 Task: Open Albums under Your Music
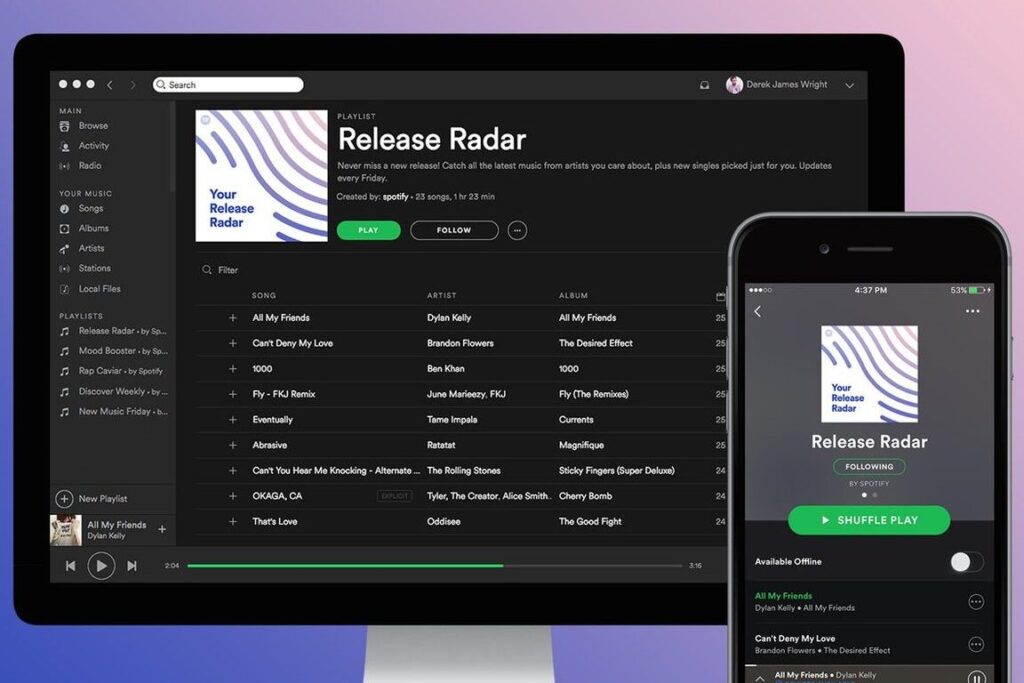pos(93,228)
